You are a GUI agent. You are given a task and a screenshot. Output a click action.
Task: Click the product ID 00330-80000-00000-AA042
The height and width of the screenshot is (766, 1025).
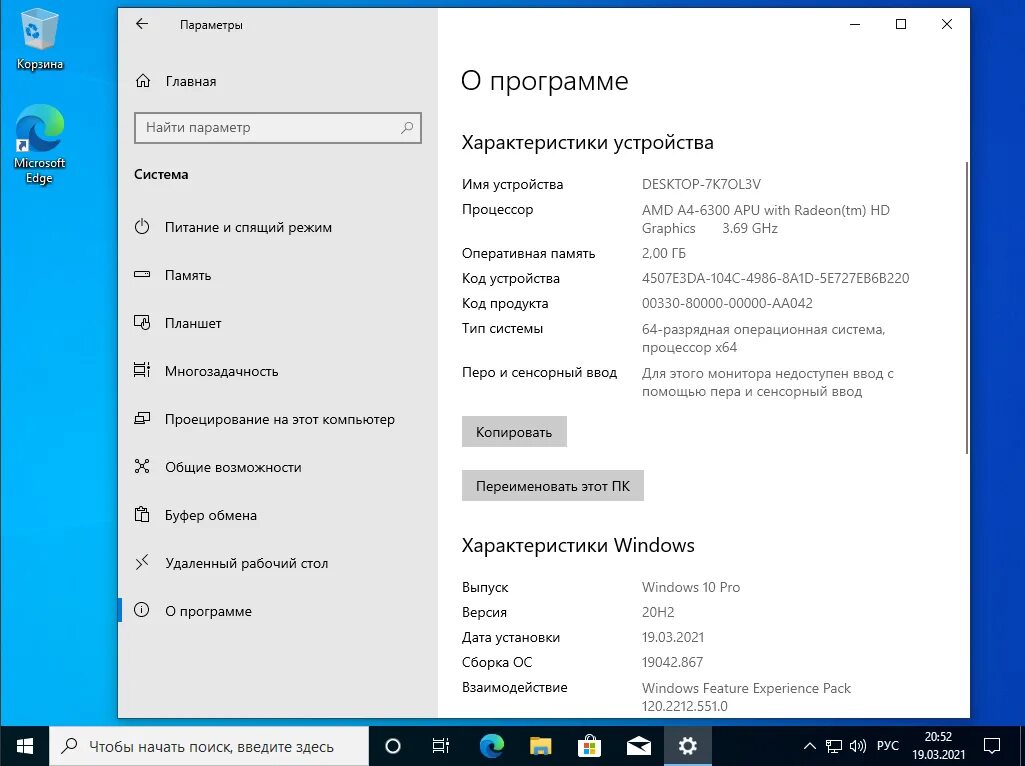(x=727, y=303)
